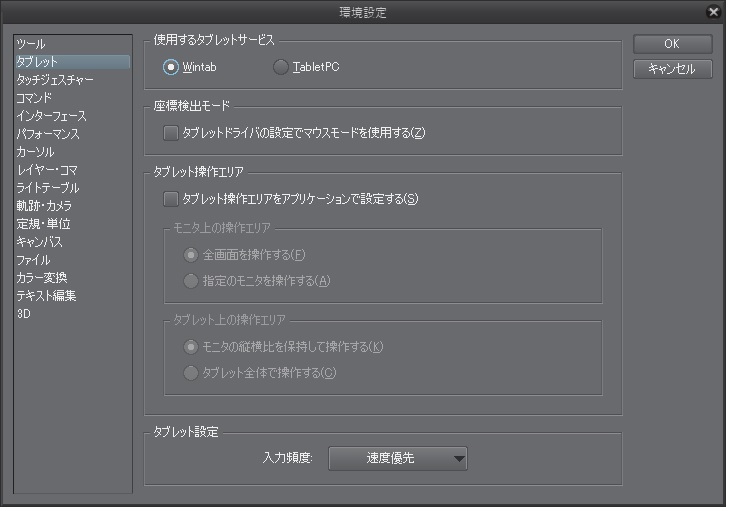Image resolution: width=729 pixels, height=511 pixels.
Task: Switch to the 3D settings
Action: click(73, 314)
